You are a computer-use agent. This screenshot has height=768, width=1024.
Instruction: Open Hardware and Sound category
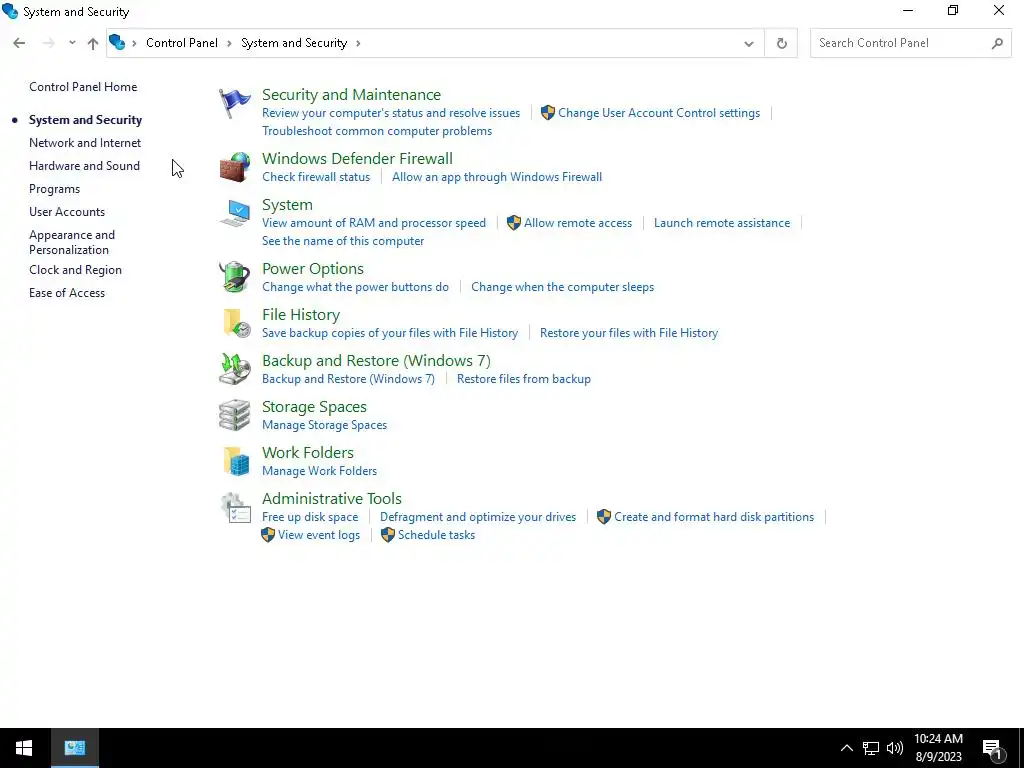tap(84, 165)
